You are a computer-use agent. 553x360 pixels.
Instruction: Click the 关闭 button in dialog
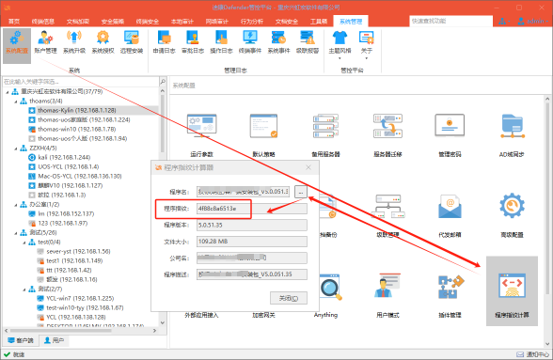tap(288, 298)
